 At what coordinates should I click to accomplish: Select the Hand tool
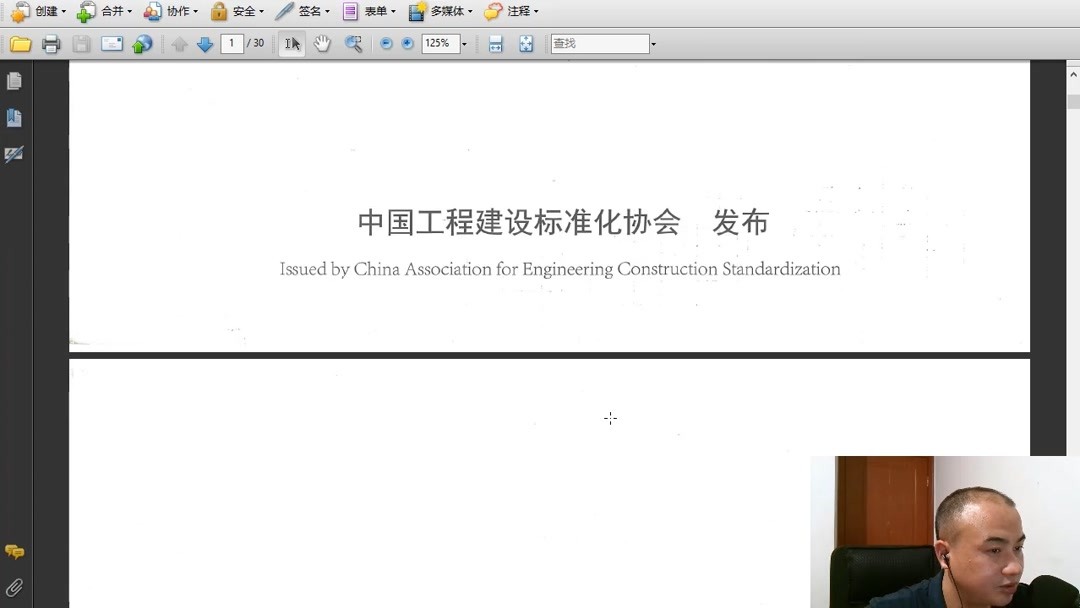coord(321,43)
